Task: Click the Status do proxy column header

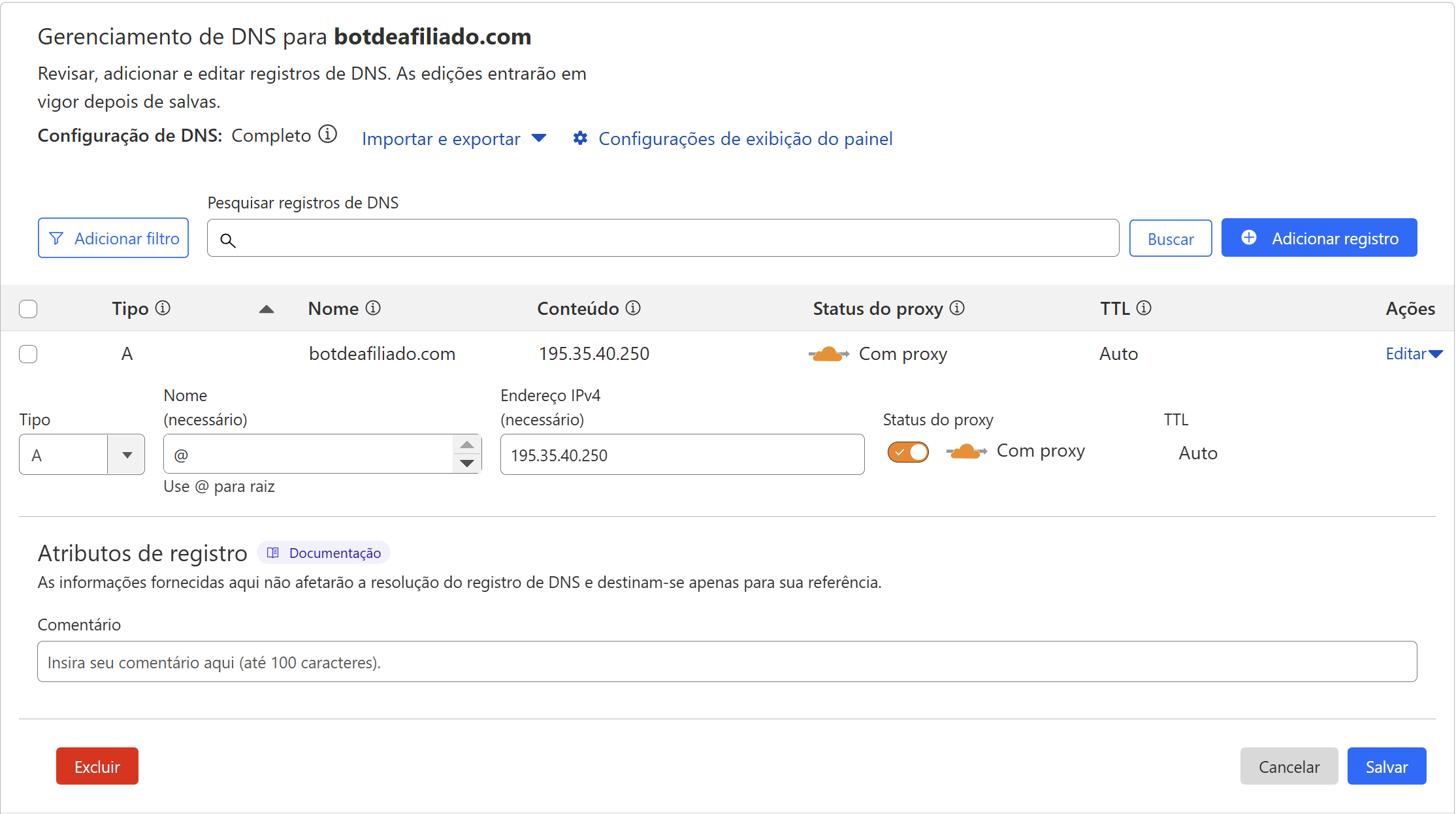Action: tap(878, 308)
